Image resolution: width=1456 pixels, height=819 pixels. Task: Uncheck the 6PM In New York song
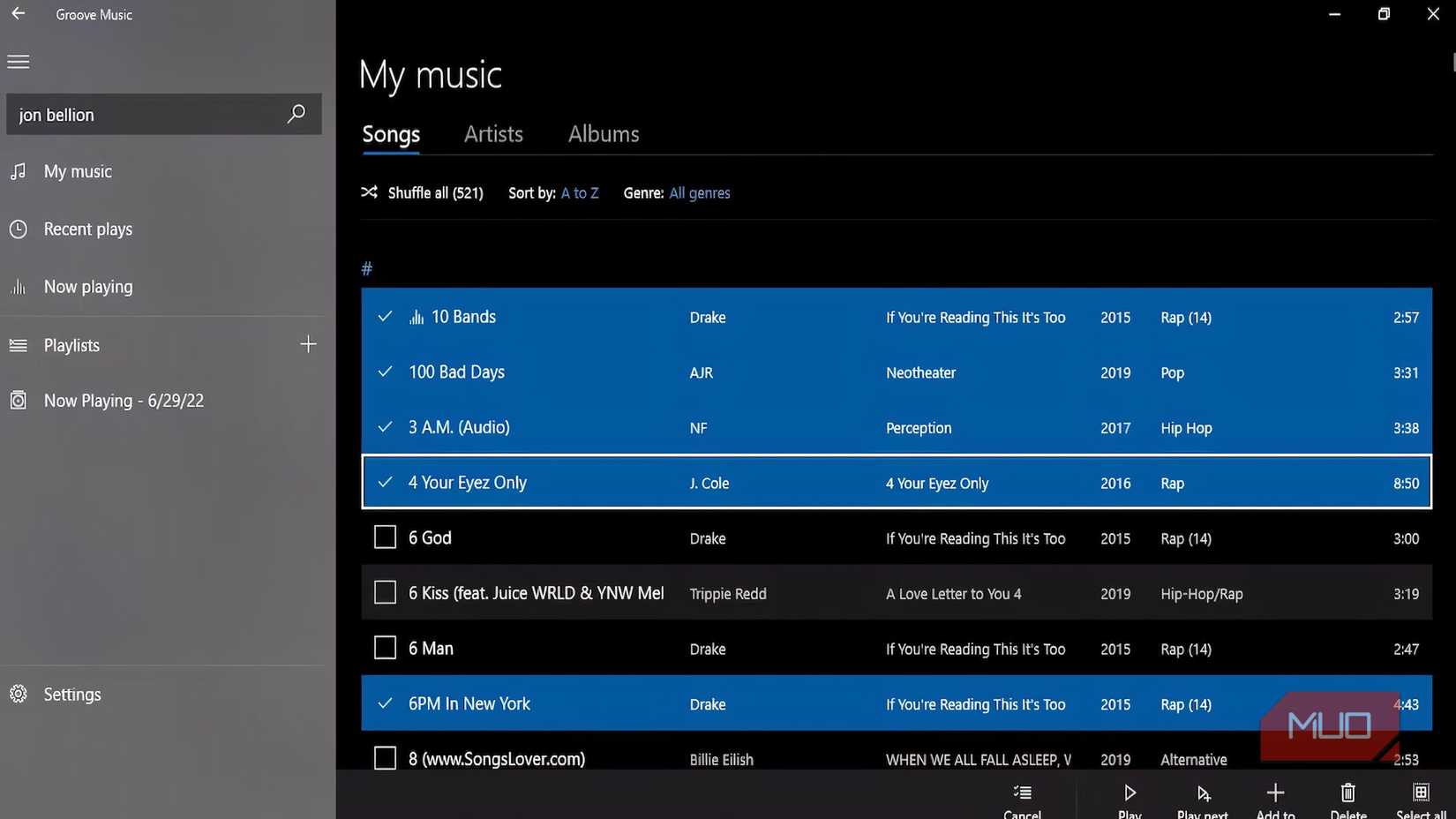(385, 703)
